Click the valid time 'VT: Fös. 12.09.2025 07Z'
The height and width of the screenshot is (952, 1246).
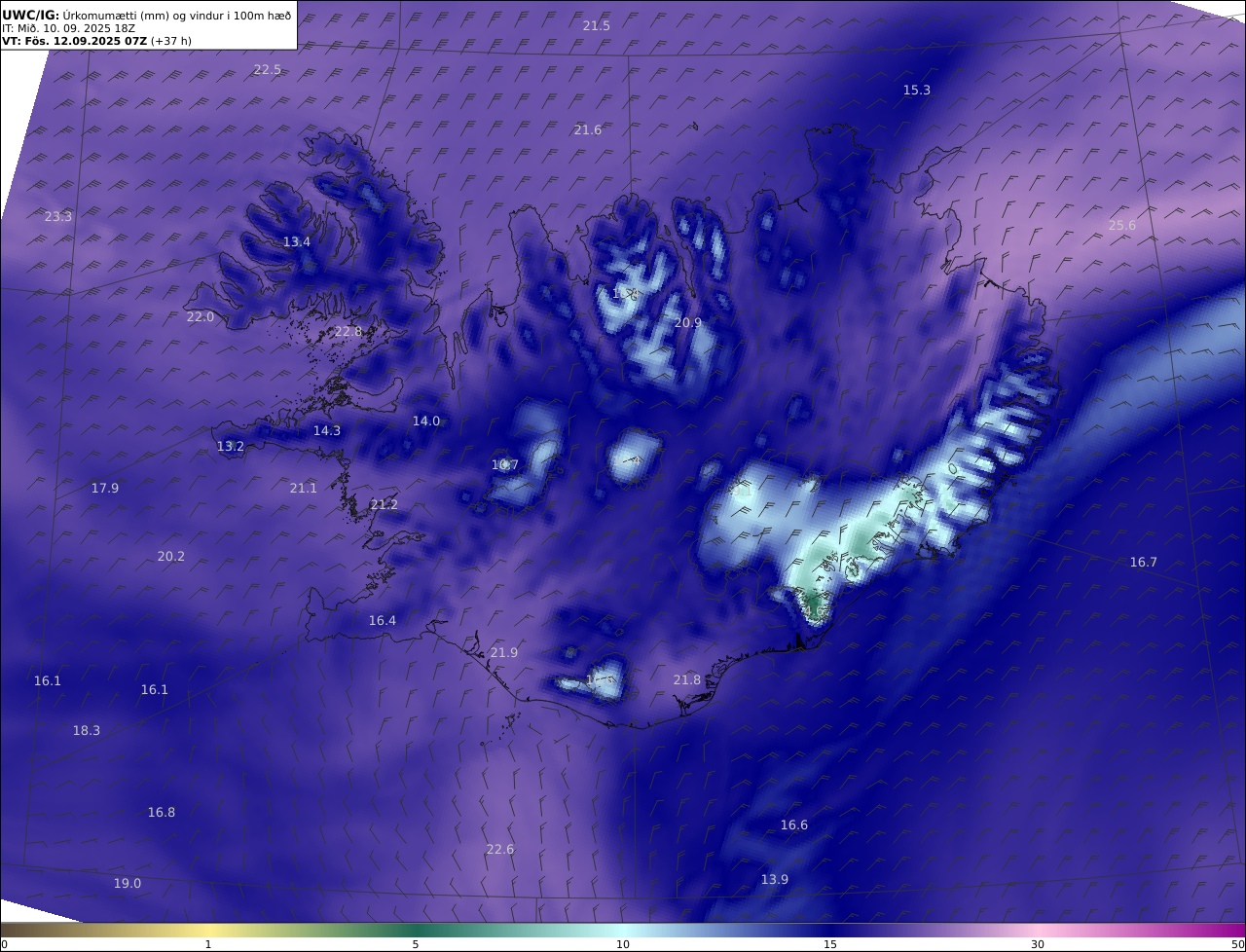point(74,41)
